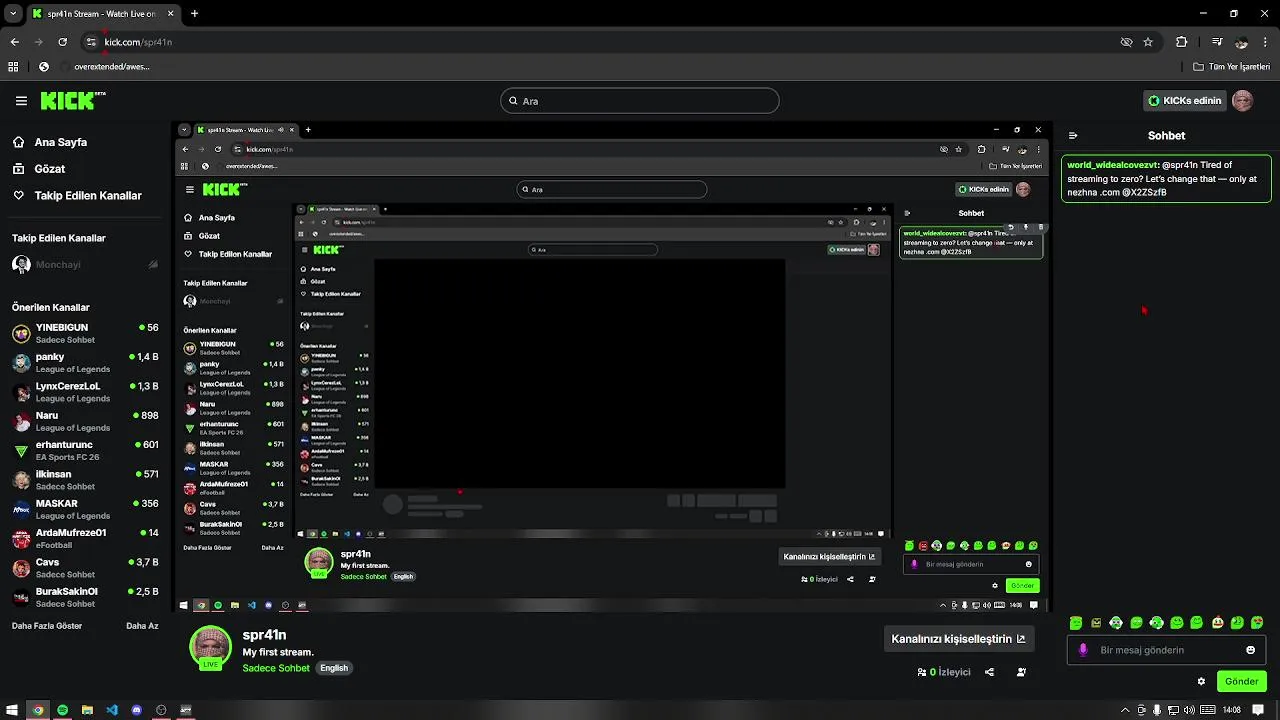
Task: Click the purple chat identity icon
Action: [1082, 650]
